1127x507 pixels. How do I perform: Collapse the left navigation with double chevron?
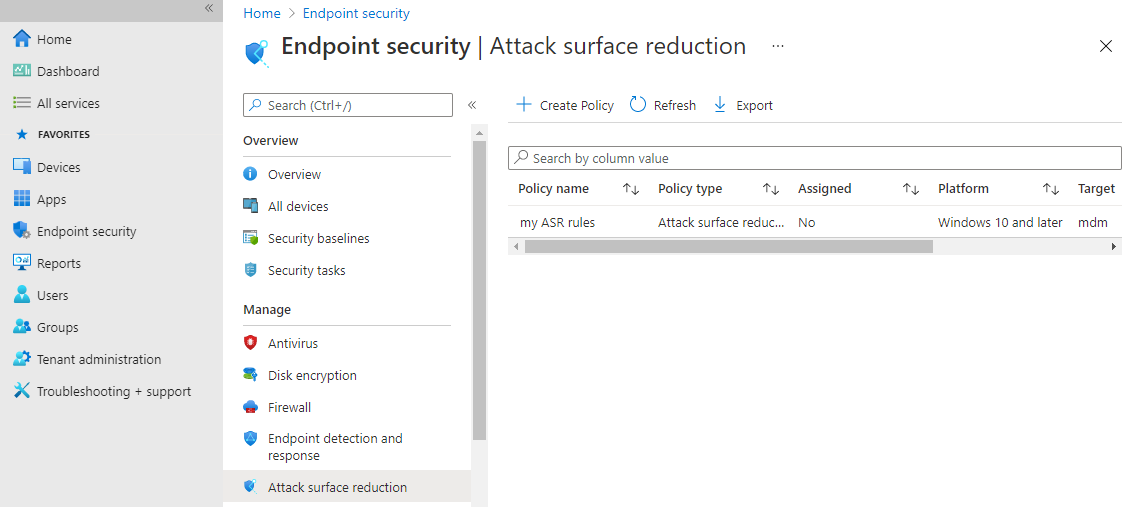click(209, 8)
